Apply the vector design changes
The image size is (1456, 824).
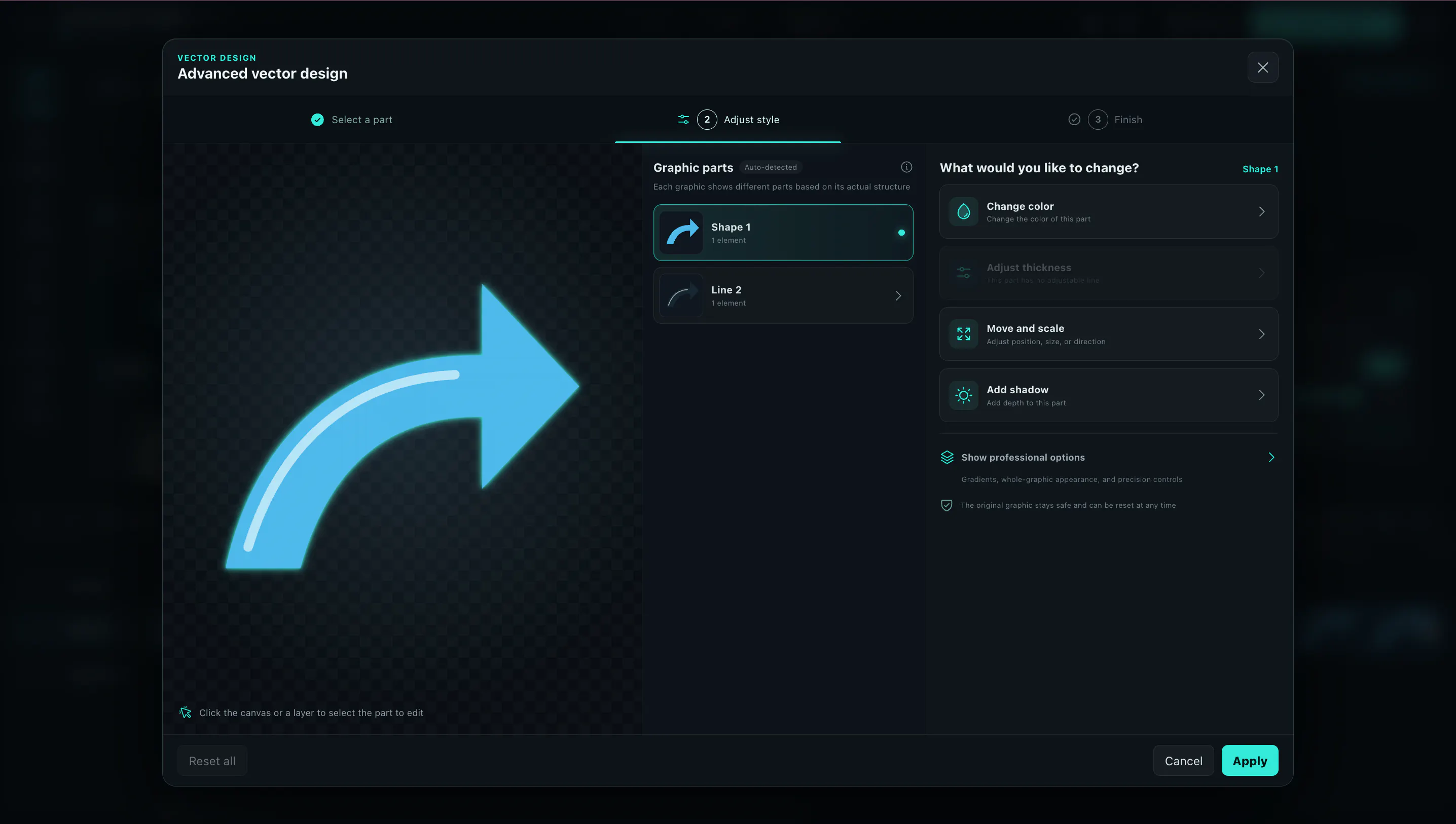(x=1249, y=761)
